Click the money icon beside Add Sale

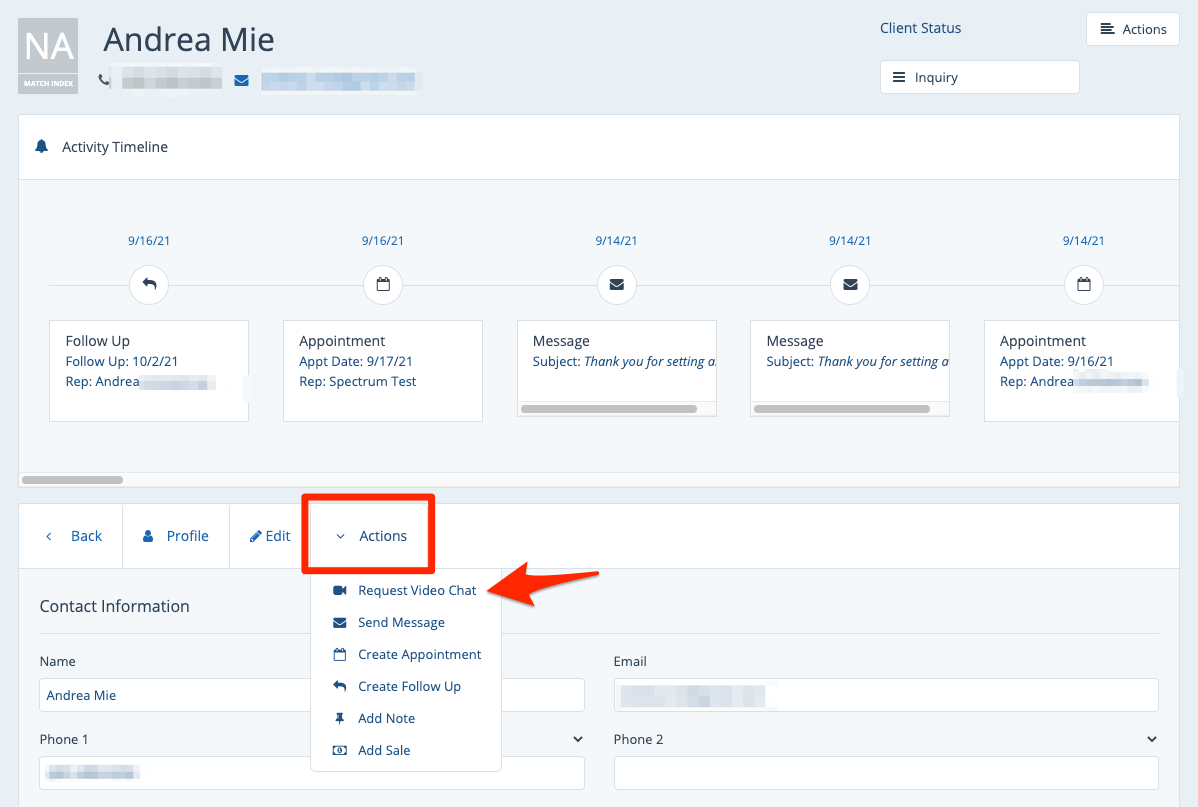(x=339, y=751)
